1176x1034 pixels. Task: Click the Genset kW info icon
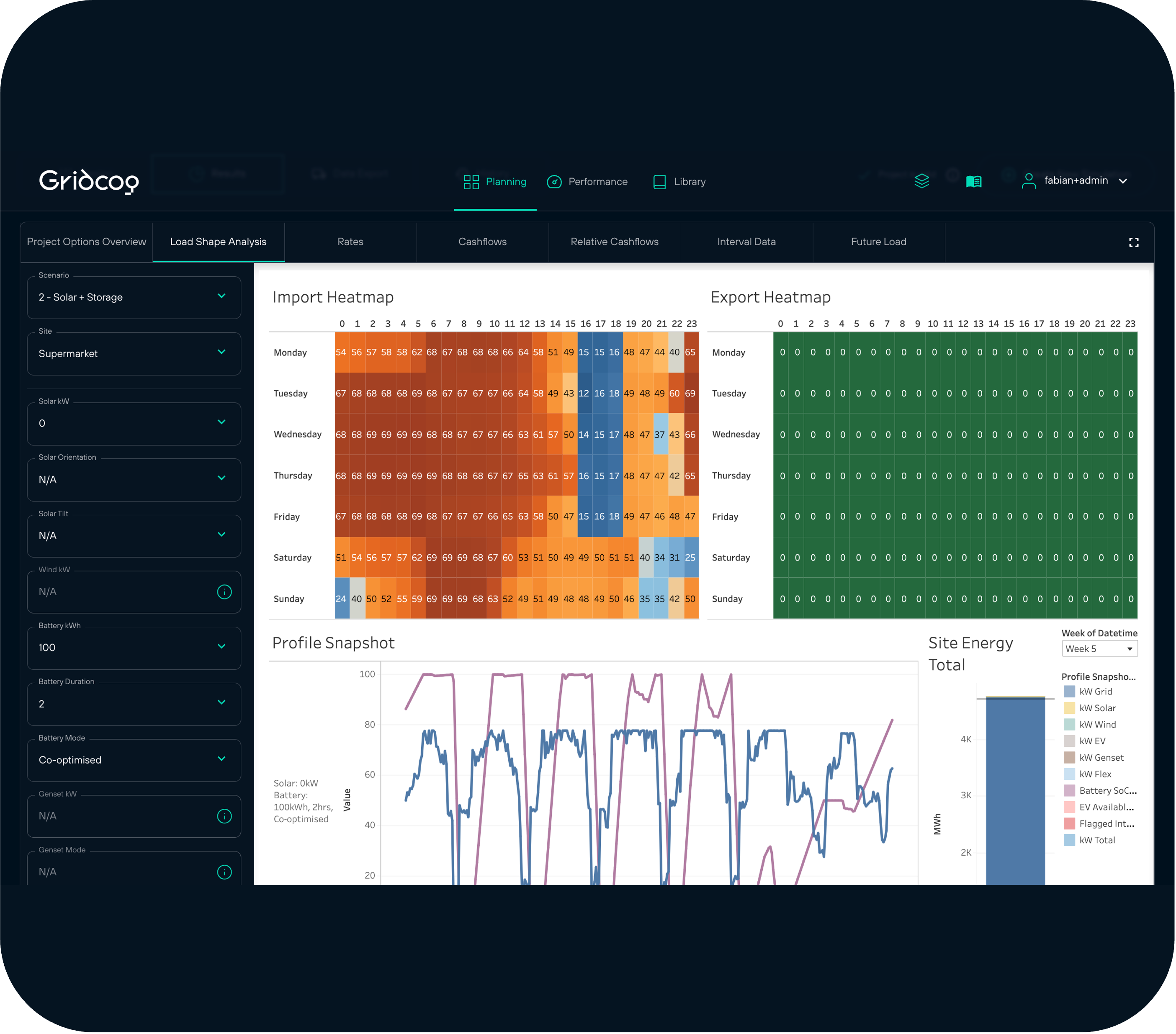click(224, 816)
